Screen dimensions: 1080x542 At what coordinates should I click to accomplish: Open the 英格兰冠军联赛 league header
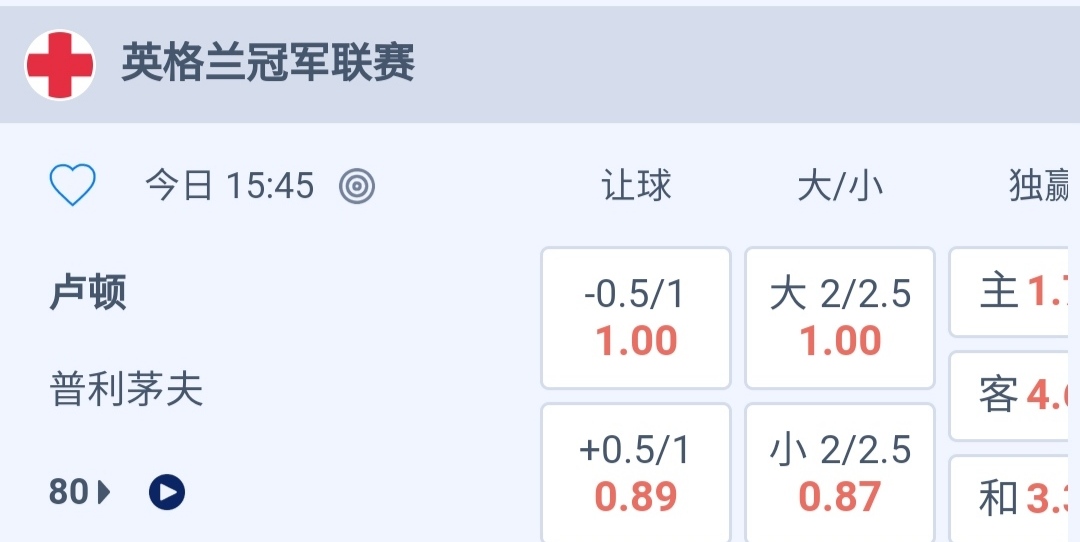pos(268,65)
